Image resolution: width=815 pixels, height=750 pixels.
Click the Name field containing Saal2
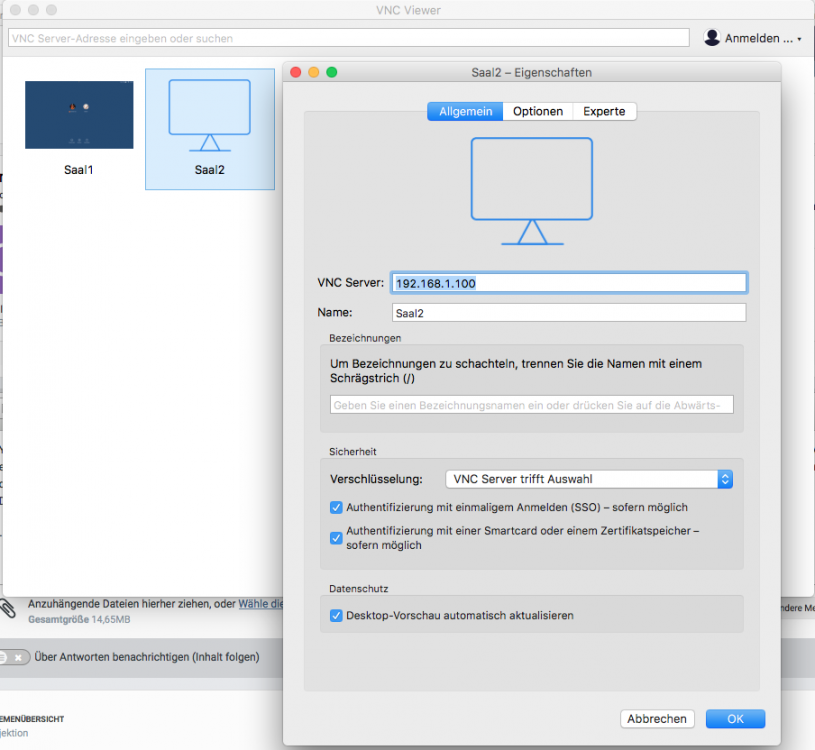[569, 313]
